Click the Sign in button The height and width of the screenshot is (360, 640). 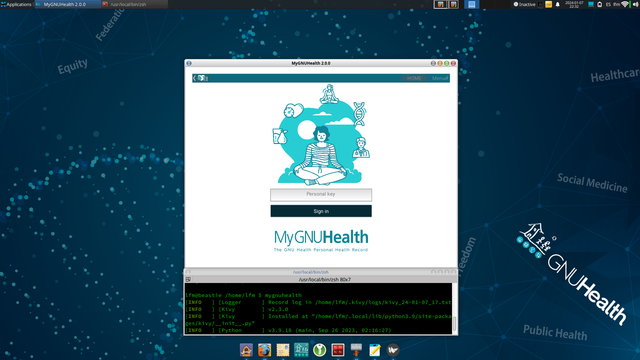point(321,211)
